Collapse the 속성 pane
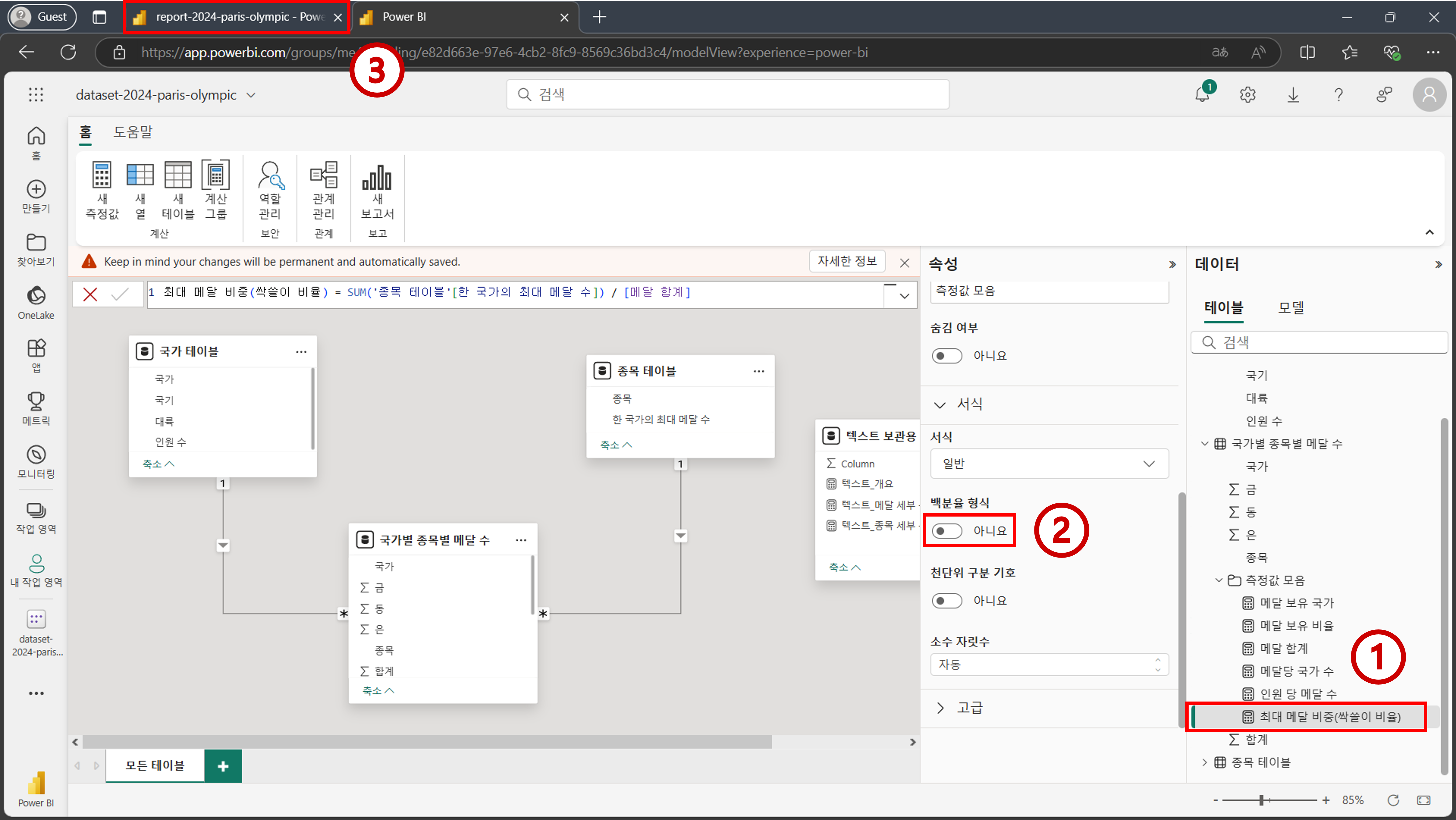The image size is (1456, 820). pos(1172,264)
